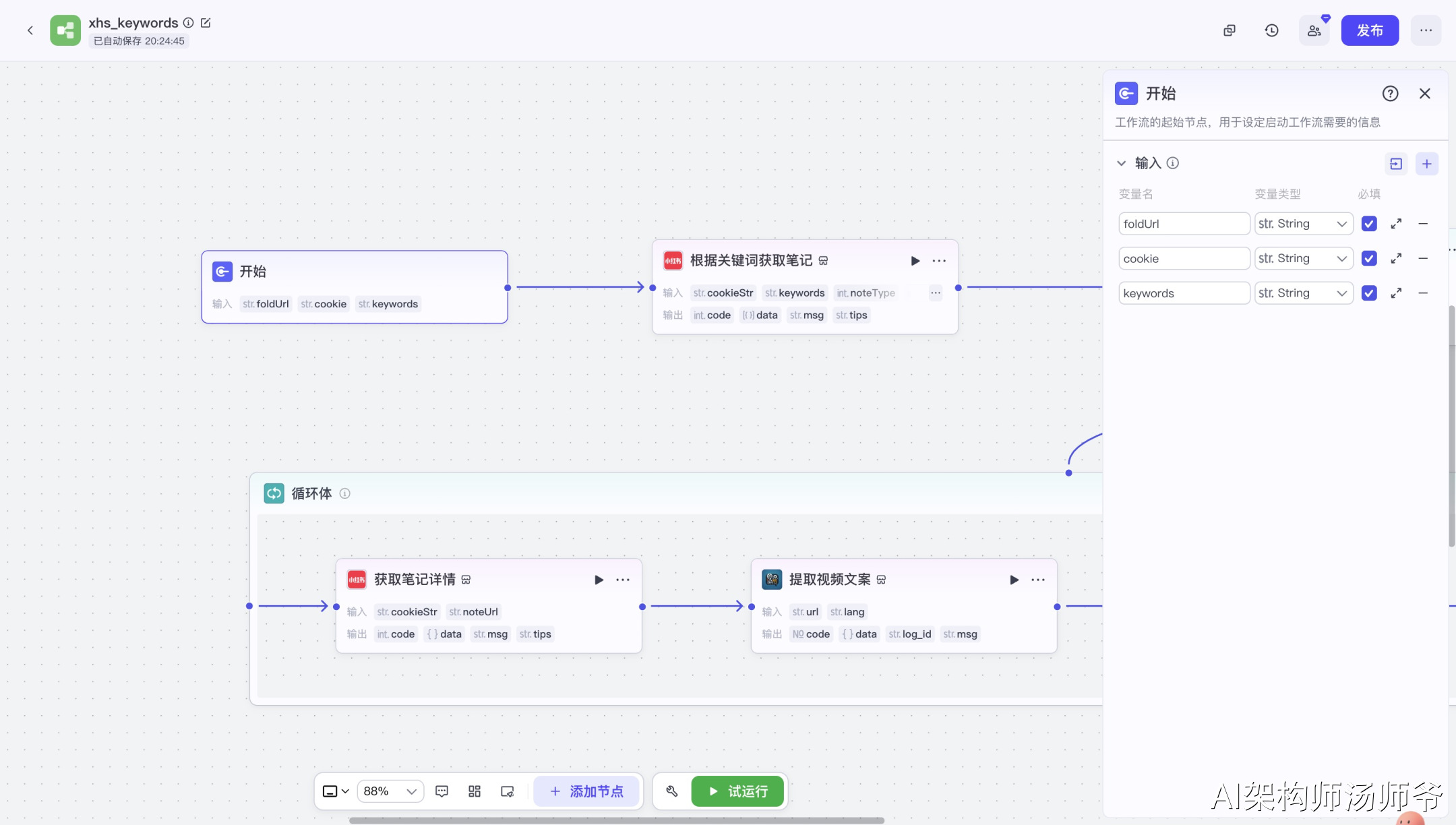This screenshot has width=1456, height=825.
Task: Click the 发布 publish button
Action: point(1370,30)
